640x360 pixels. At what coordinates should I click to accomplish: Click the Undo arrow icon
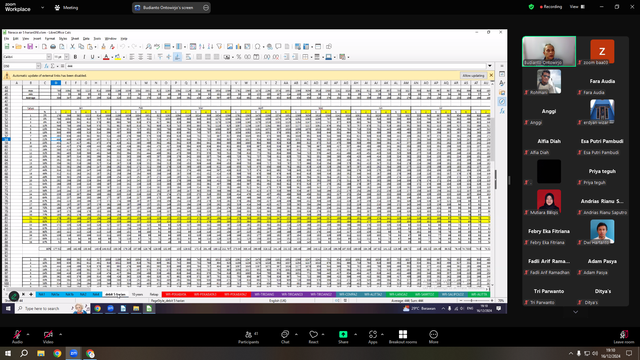tap(122, 47)
